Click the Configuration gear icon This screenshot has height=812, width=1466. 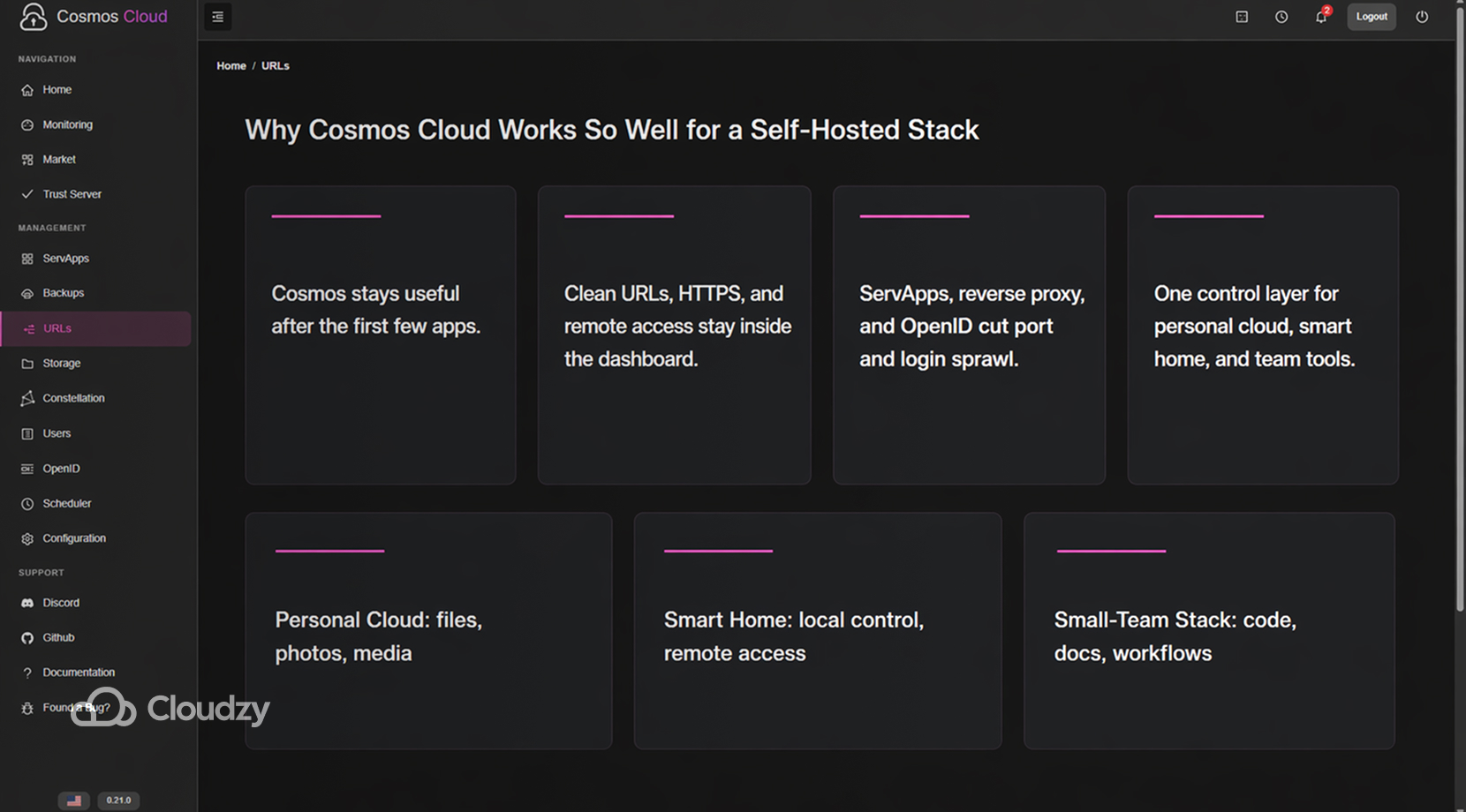pyautogui.click(x=27, y=538)
